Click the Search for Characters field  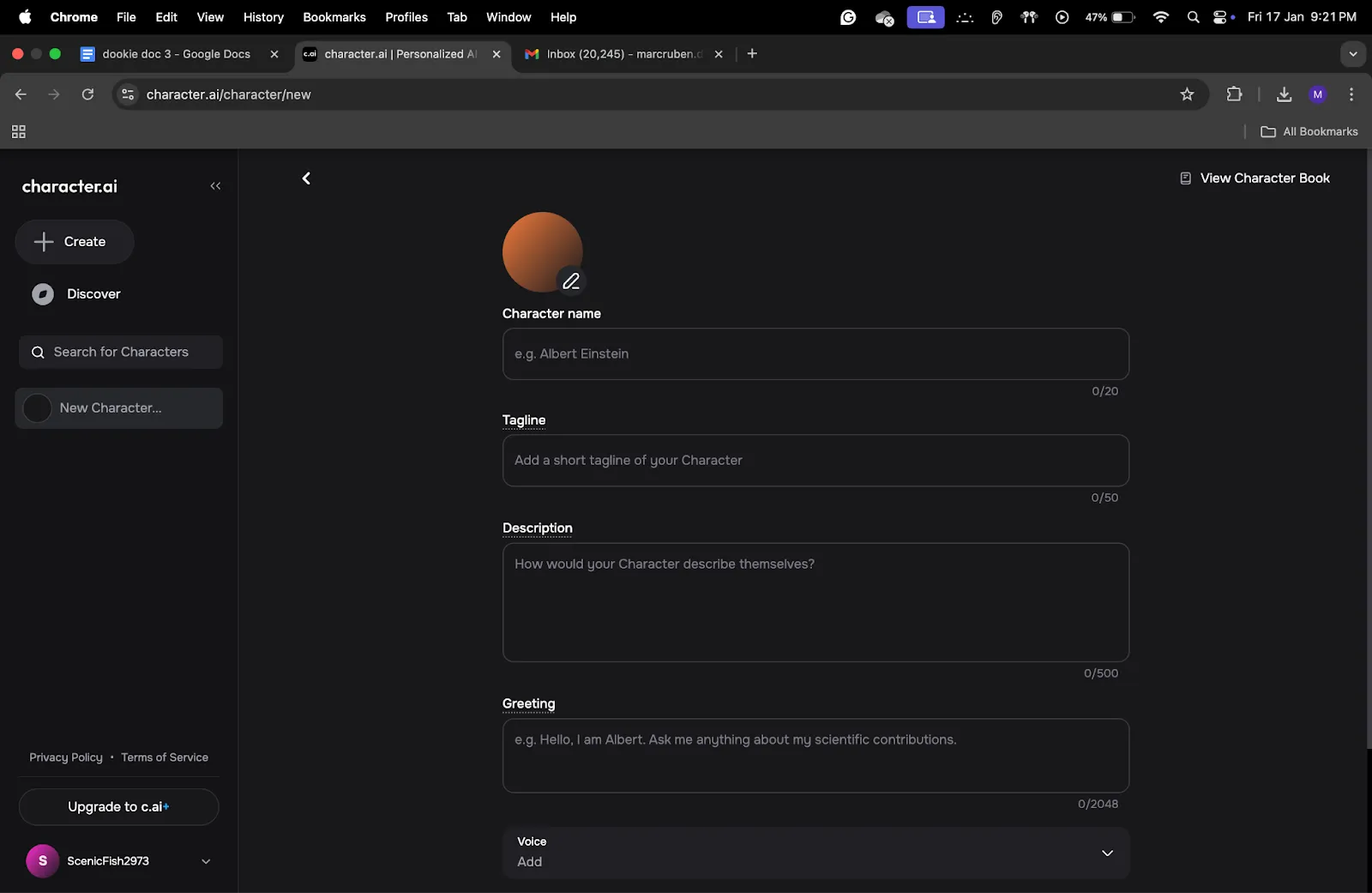point(121,353)
